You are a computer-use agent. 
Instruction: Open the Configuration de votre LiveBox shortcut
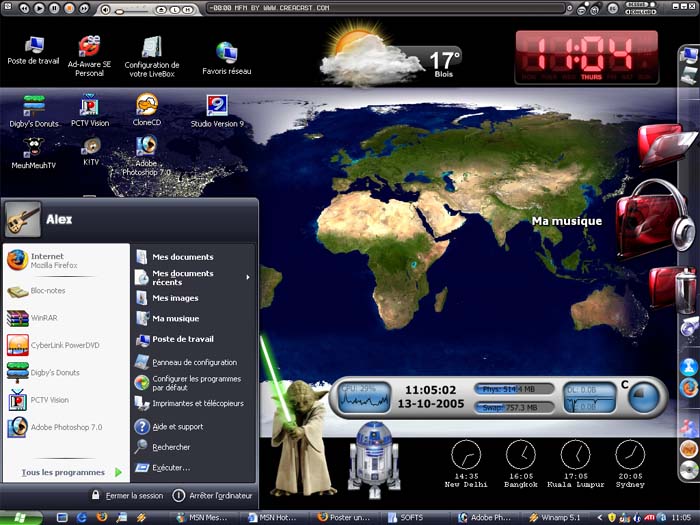coord(152,57)
